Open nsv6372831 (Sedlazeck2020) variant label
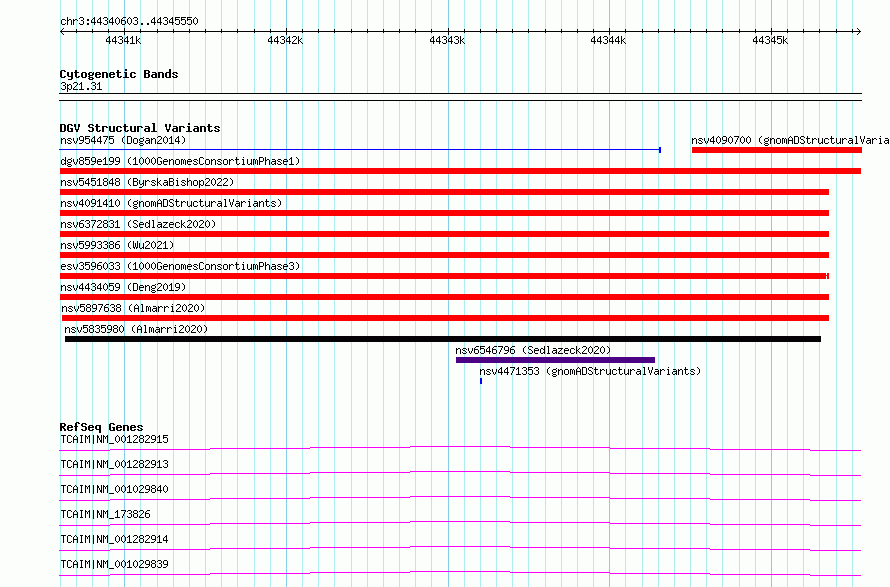 (x=138, y=224)
